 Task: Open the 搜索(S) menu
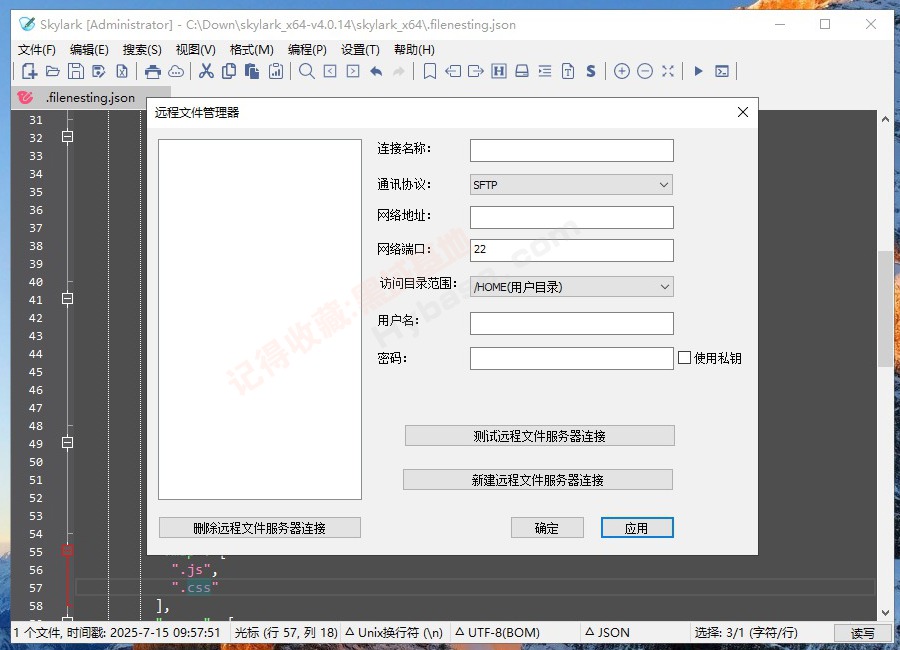[142, 50]
